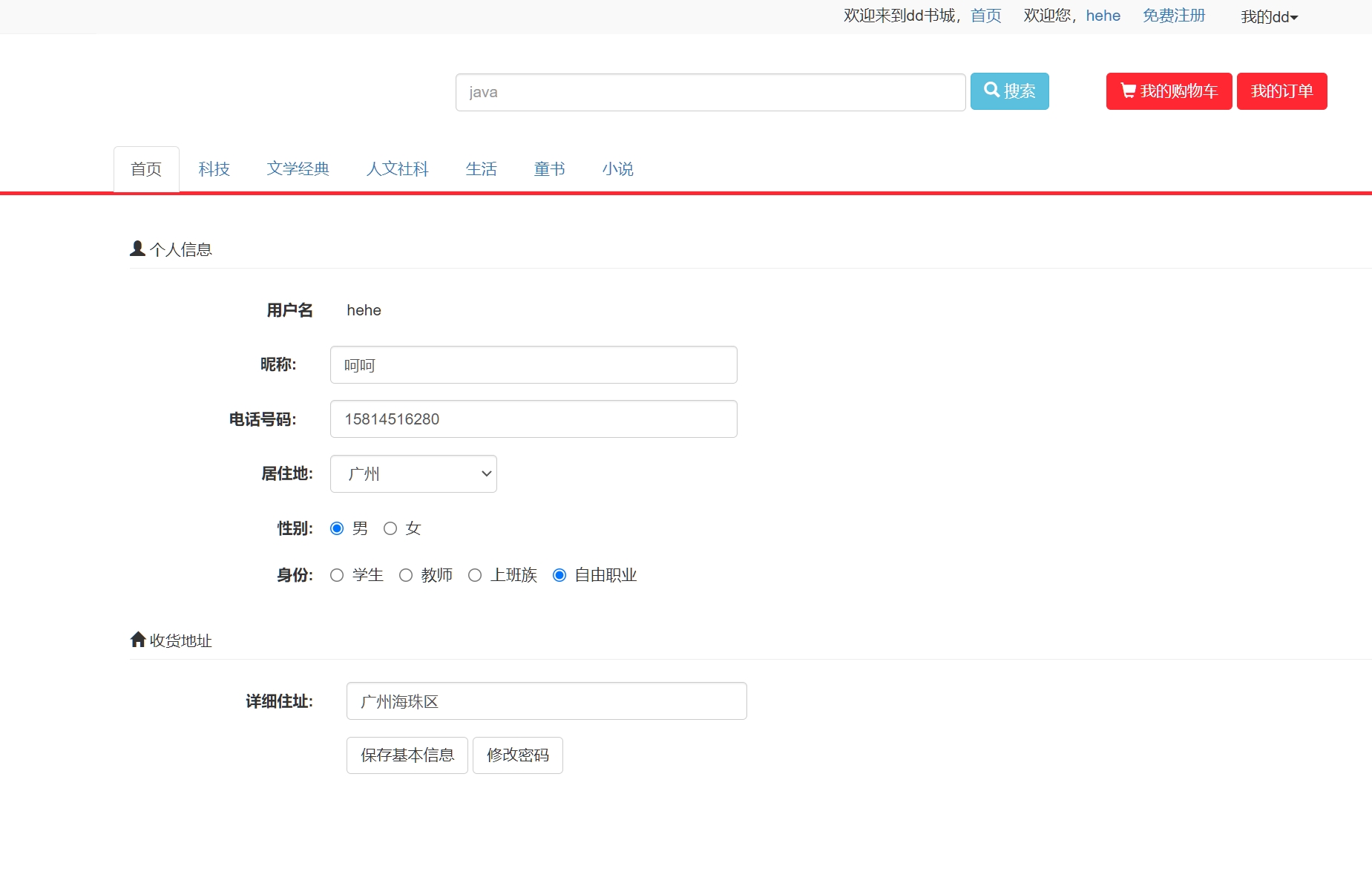The width and height of the screenshot is (1372, 889).
Task: Open the 科技 category tab
Action: tap(214, 169)
